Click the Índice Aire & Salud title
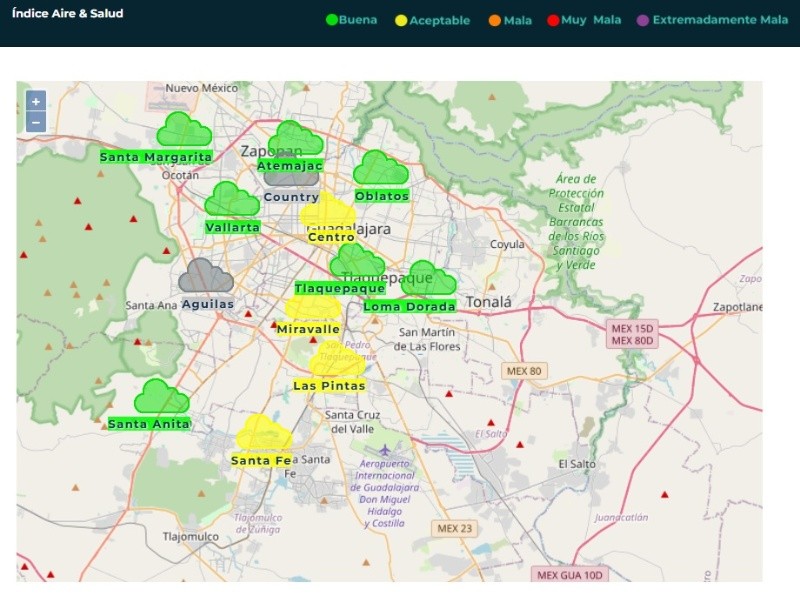Screen dimensions: 800x595 pos(67,14)
